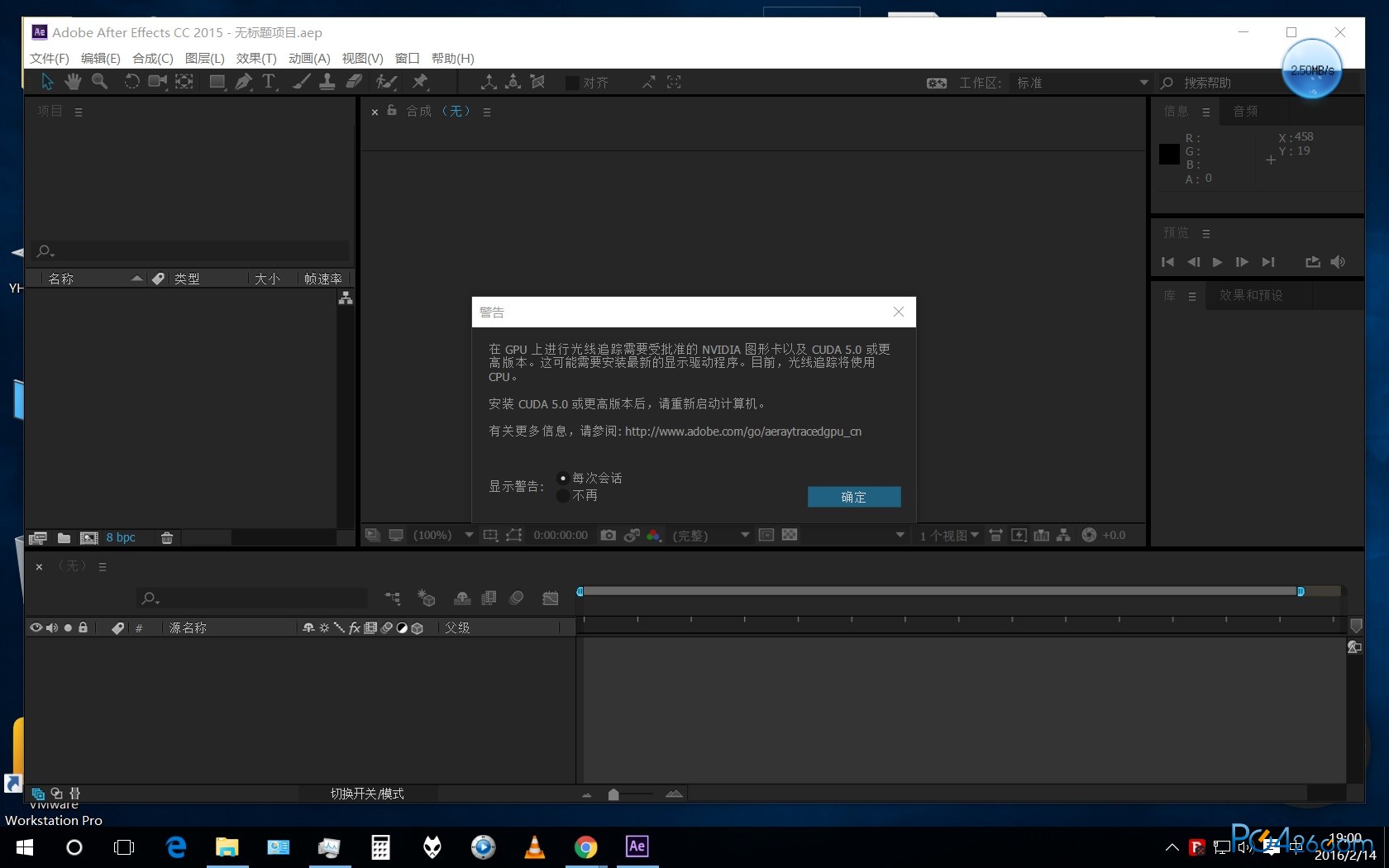Open the 预览 panel menu

coord(1205,234)
